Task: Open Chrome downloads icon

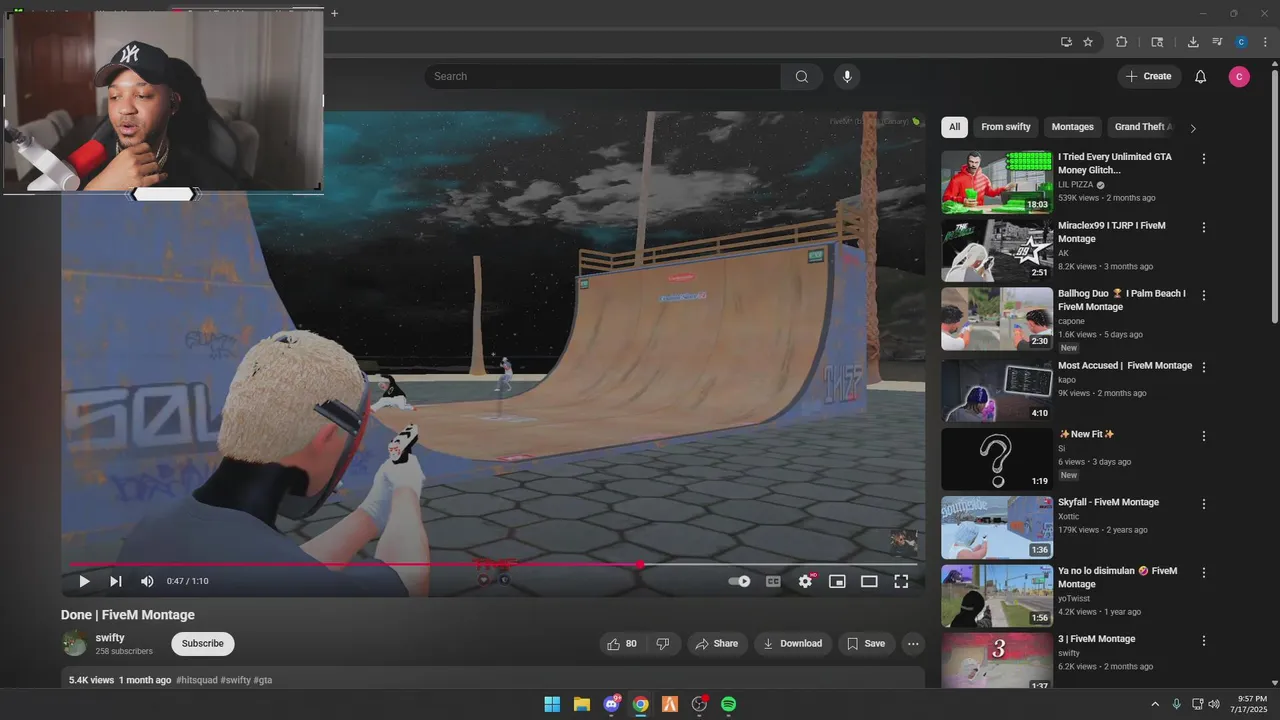Action: click(x=1193, y=42)
